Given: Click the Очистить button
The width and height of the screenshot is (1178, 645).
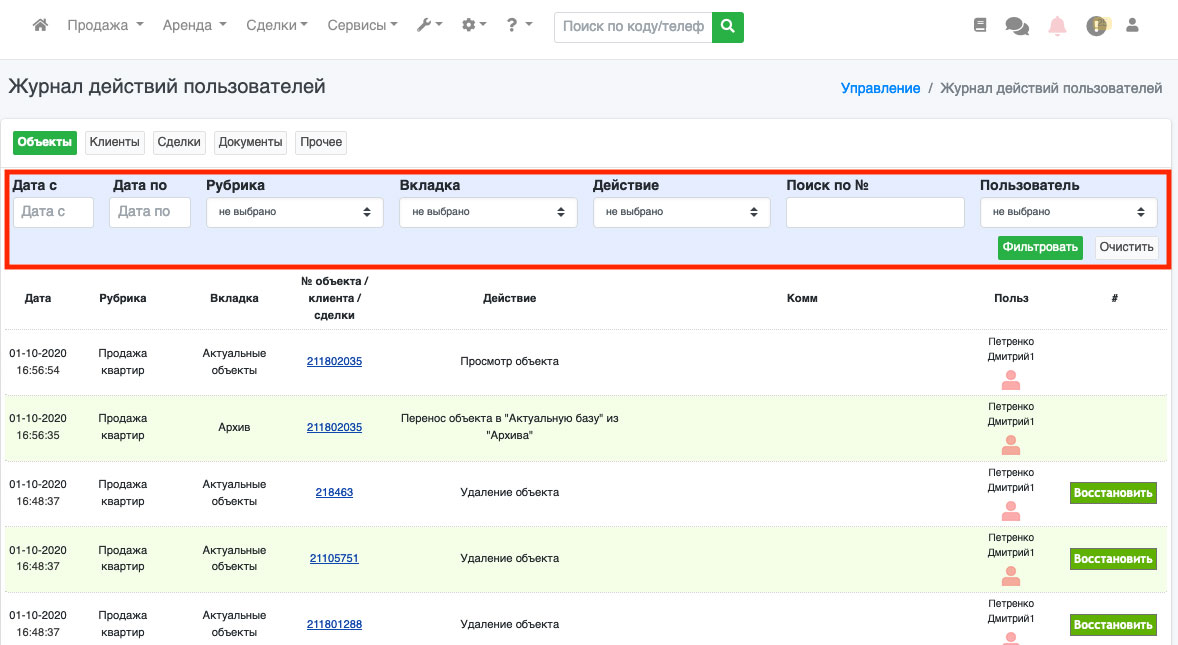Looking at the screenshot, I should tap(1126, 247).
